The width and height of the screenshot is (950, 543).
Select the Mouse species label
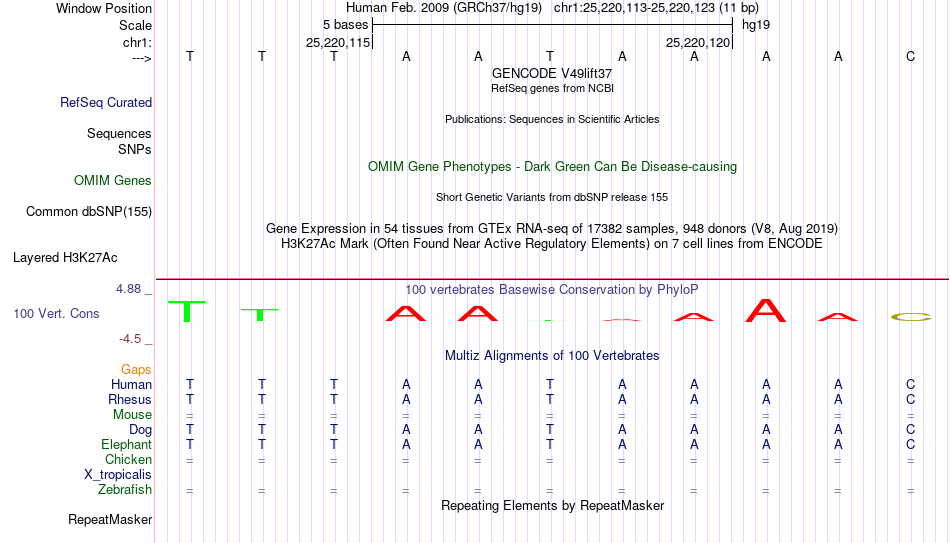coord(133,415)
